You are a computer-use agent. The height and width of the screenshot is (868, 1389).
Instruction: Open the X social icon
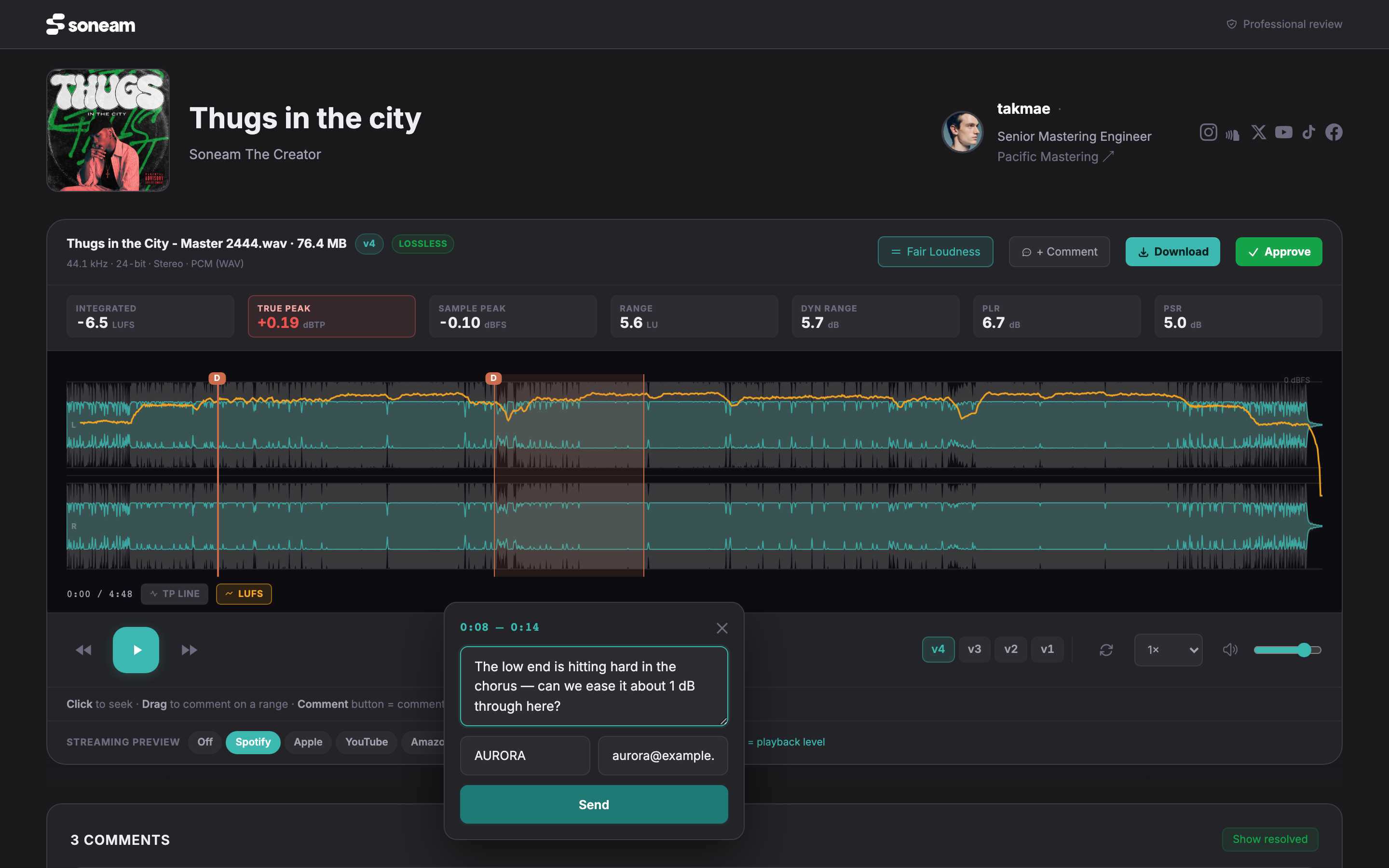(x=1258, y=133)
